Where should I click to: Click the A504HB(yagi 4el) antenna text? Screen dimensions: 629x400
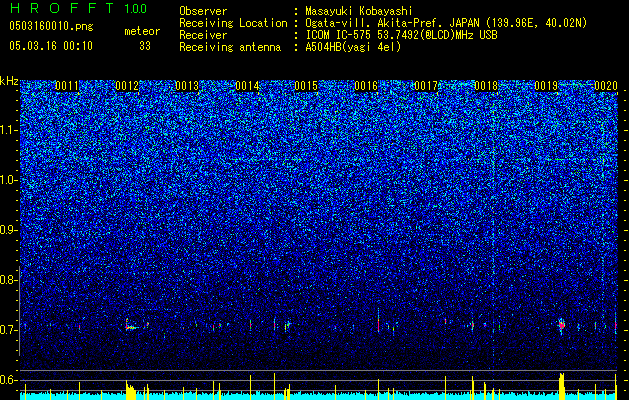[x=353, y=47]
